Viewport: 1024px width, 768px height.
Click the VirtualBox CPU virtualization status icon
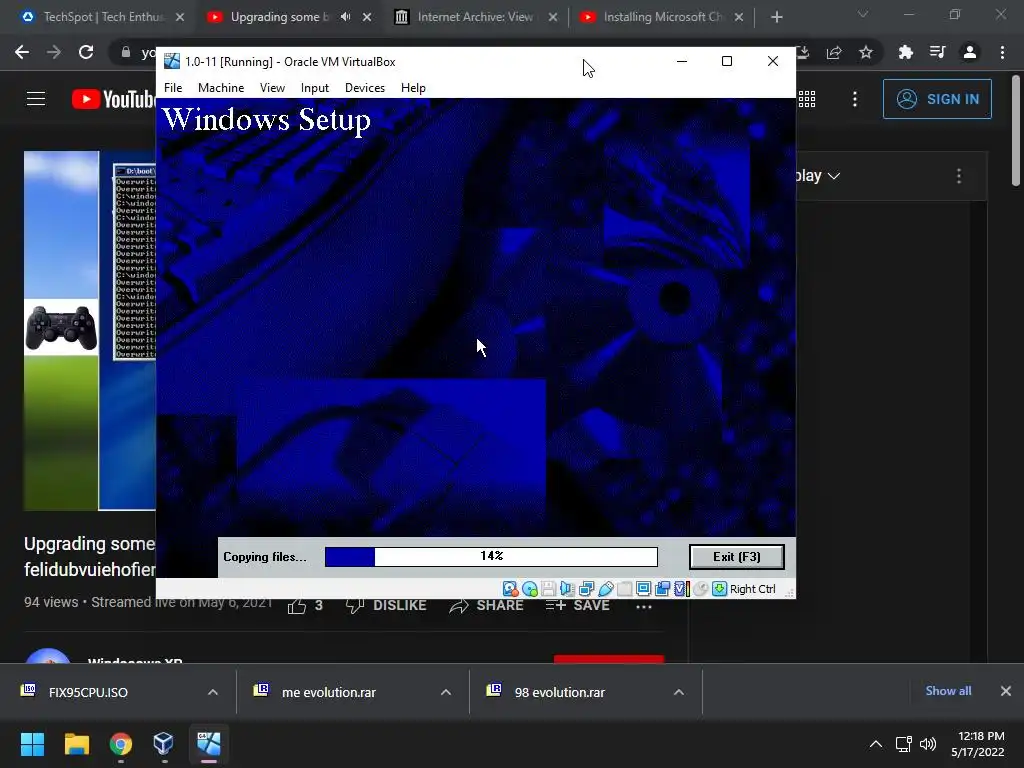pos(682,589)
